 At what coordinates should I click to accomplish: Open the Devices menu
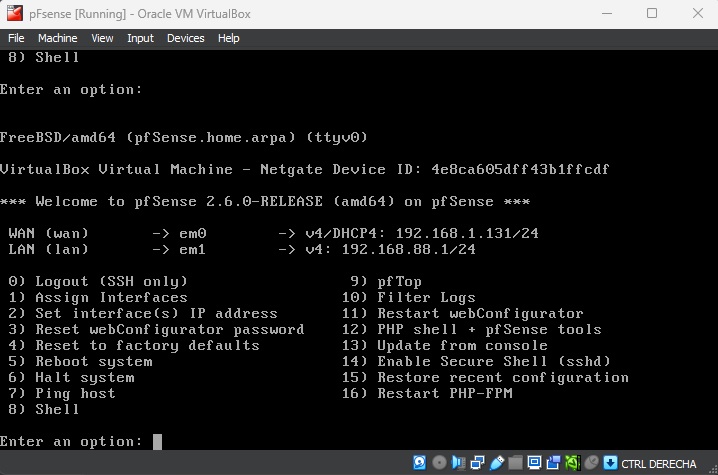[x=185, y=38]
